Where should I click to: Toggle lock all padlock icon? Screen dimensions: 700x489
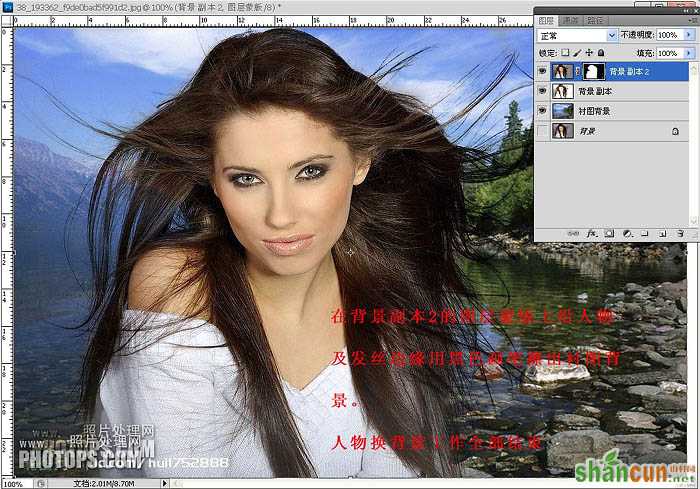601,53
